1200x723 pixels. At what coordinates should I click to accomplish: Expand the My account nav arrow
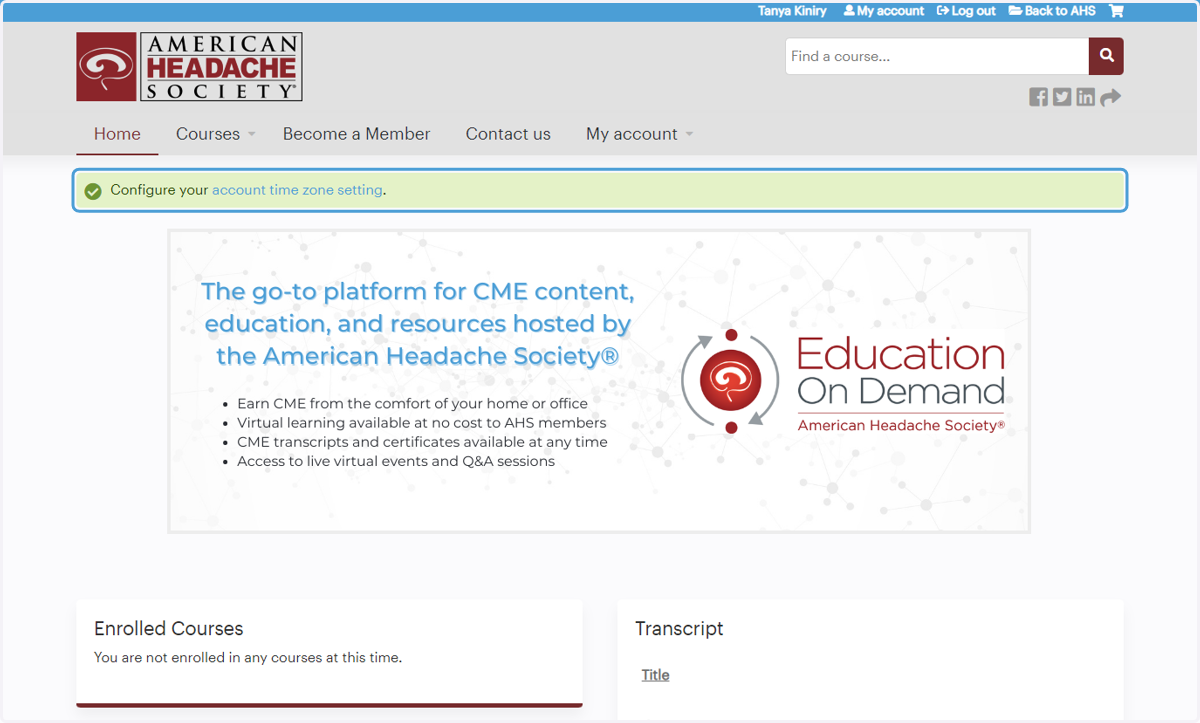pos(689,134)
